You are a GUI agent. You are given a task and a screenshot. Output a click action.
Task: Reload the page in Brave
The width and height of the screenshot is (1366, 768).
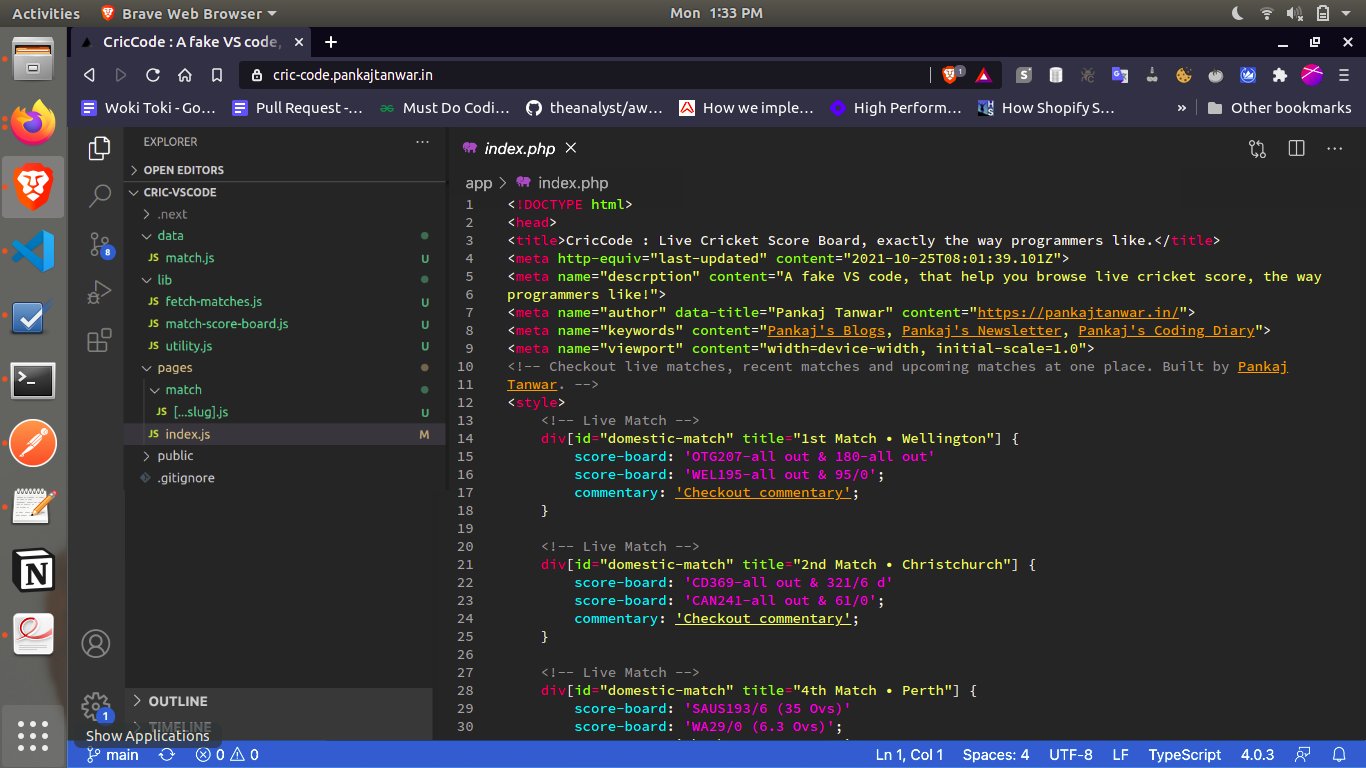(x=152, y=75)
